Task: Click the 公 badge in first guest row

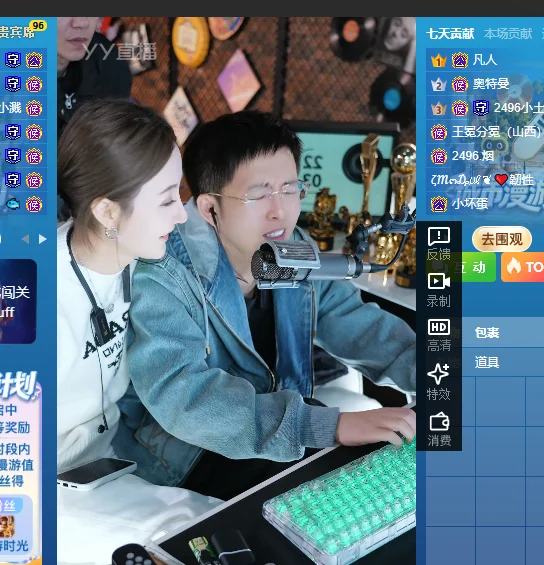Action: (x=34, y=60)
